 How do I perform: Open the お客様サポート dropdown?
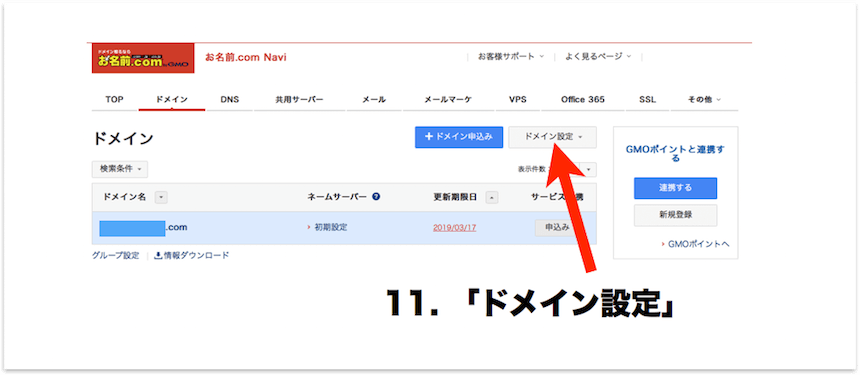point(511,56)
